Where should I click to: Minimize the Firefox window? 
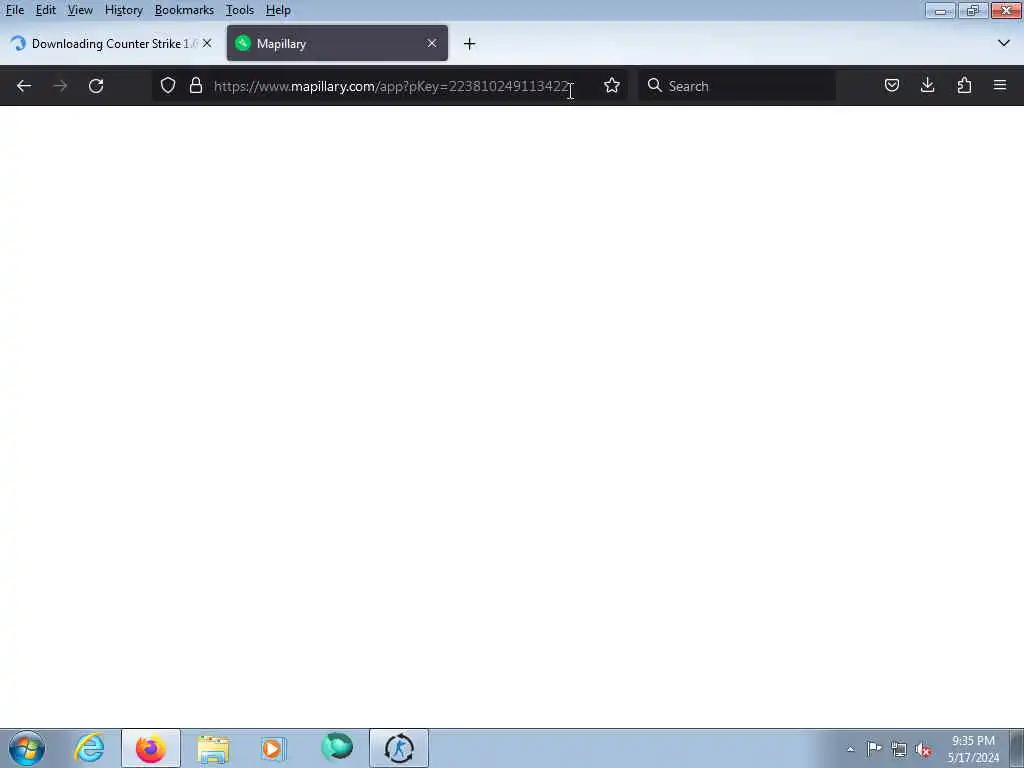click(940, 10)
